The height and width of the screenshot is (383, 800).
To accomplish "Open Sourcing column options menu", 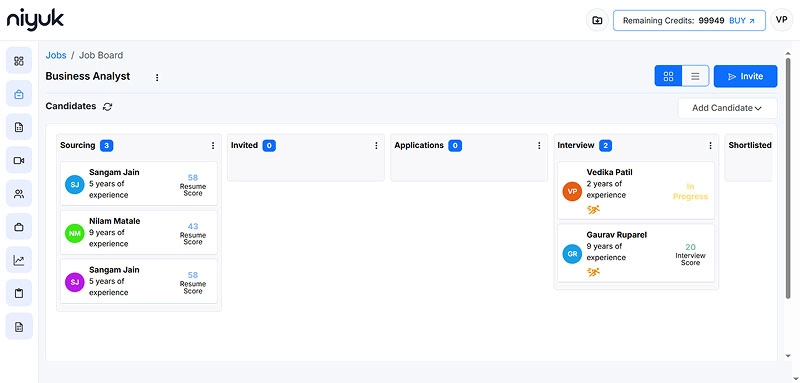I will 213,146.
